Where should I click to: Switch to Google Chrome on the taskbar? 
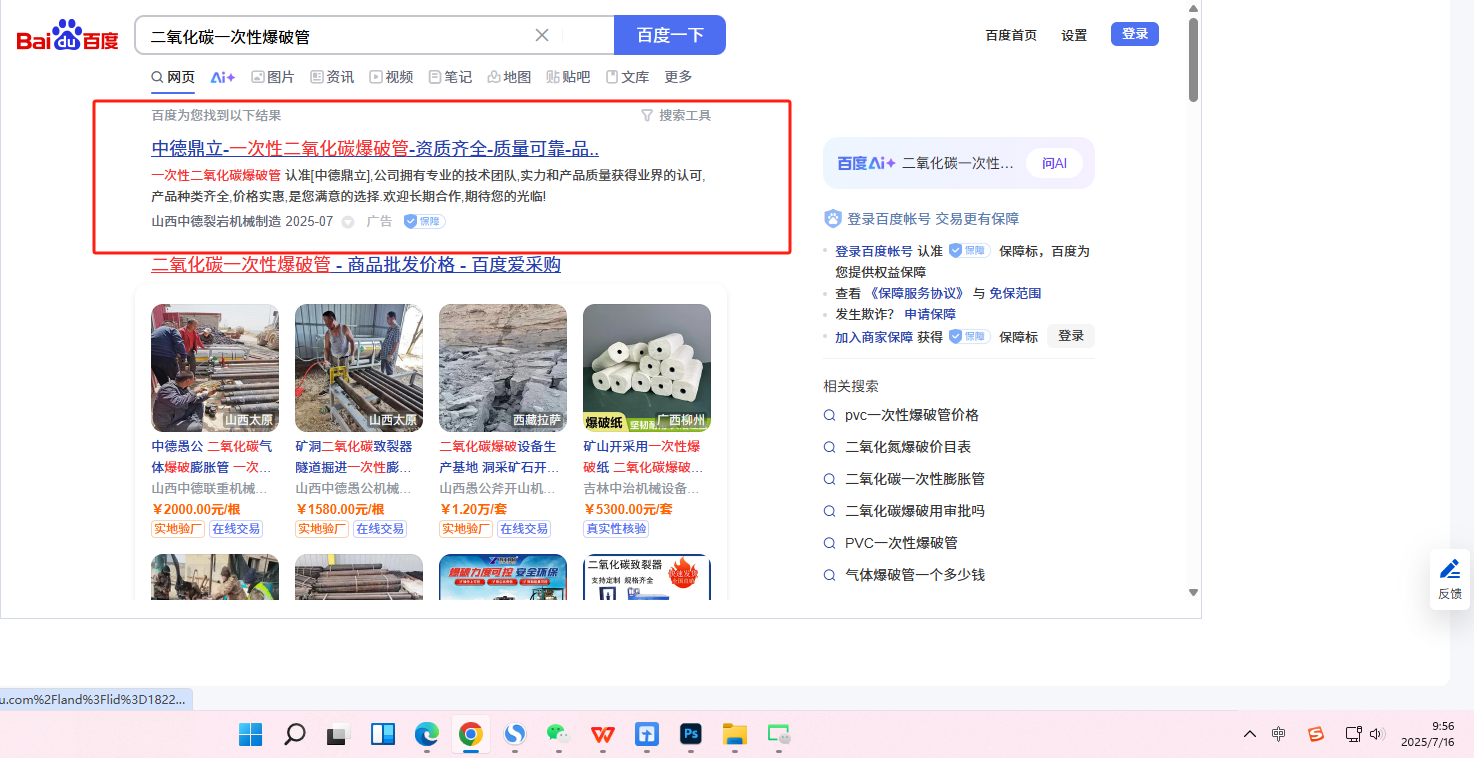click(x=470, y=735)
